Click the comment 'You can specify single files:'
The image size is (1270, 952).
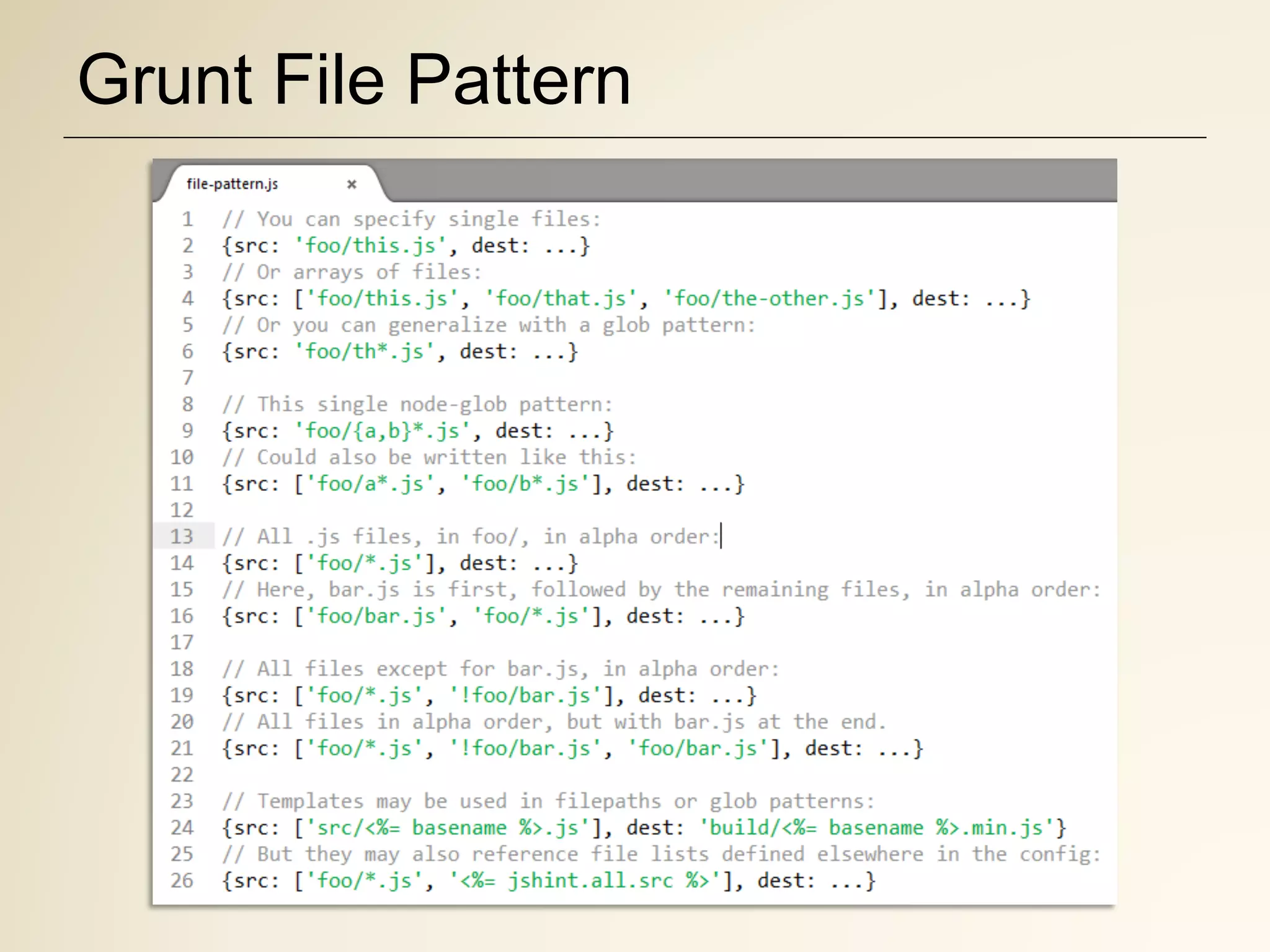point(412,219)
